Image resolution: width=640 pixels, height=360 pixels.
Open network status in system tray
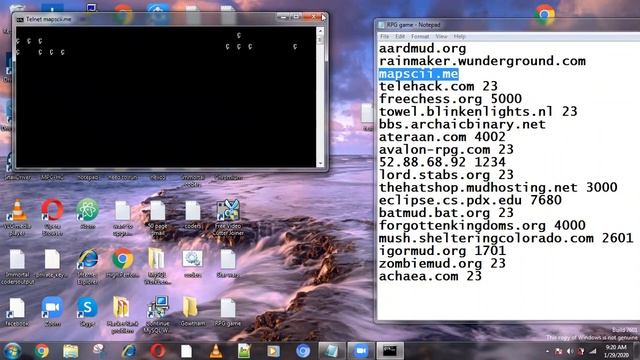tap(592, 351)
